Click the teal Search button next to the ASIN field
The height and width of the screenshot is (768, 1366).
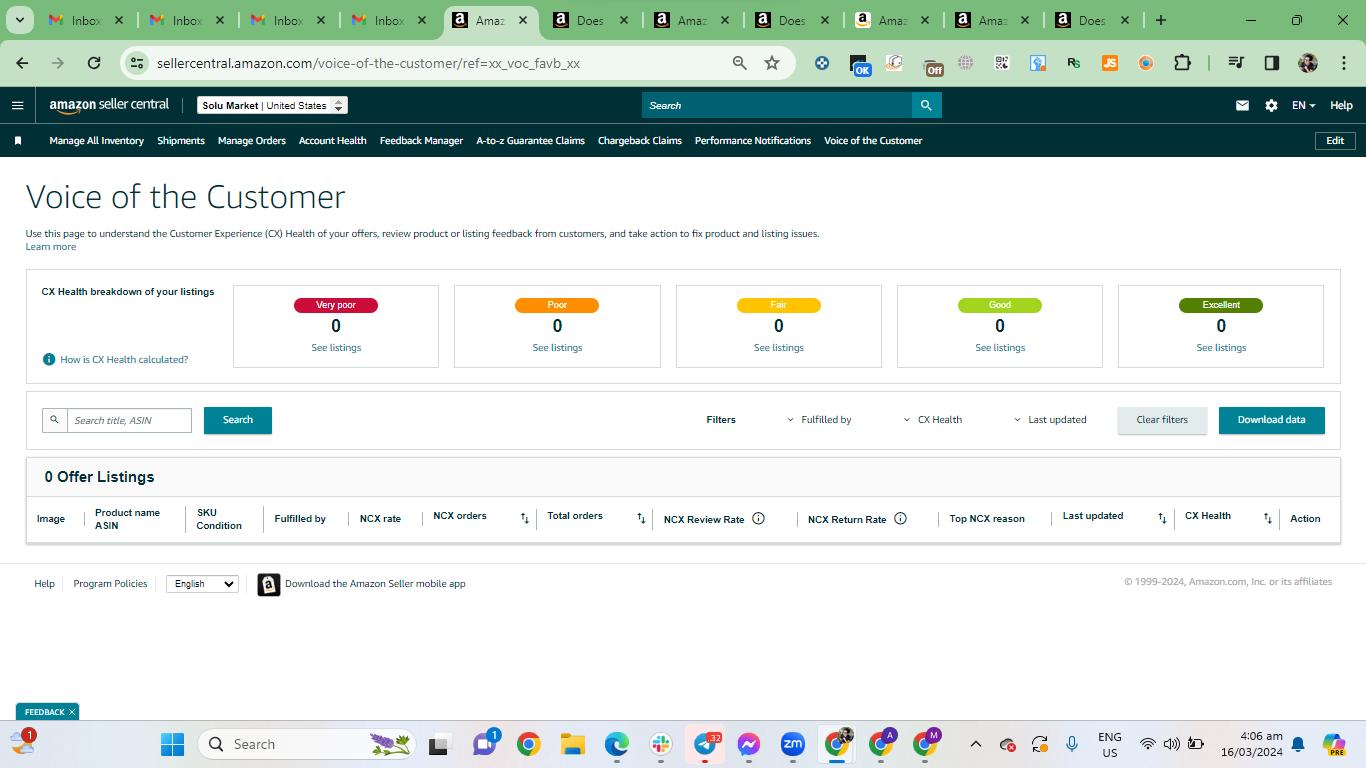pos(238,420)
